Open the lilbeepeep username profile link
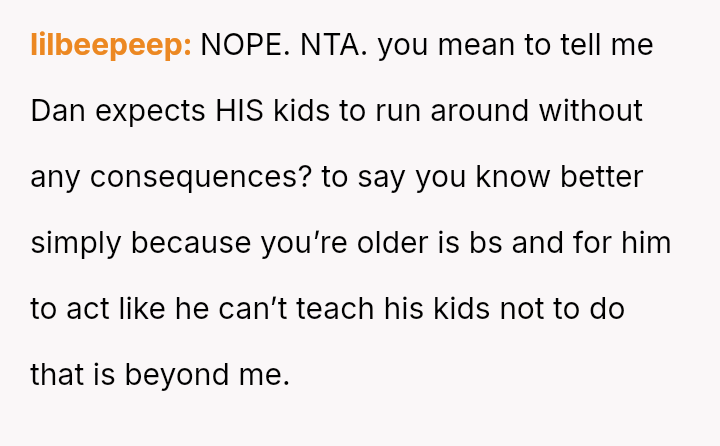Image resolution: width=720 pixels, height=446 pixels. click(x=111, y=45)
